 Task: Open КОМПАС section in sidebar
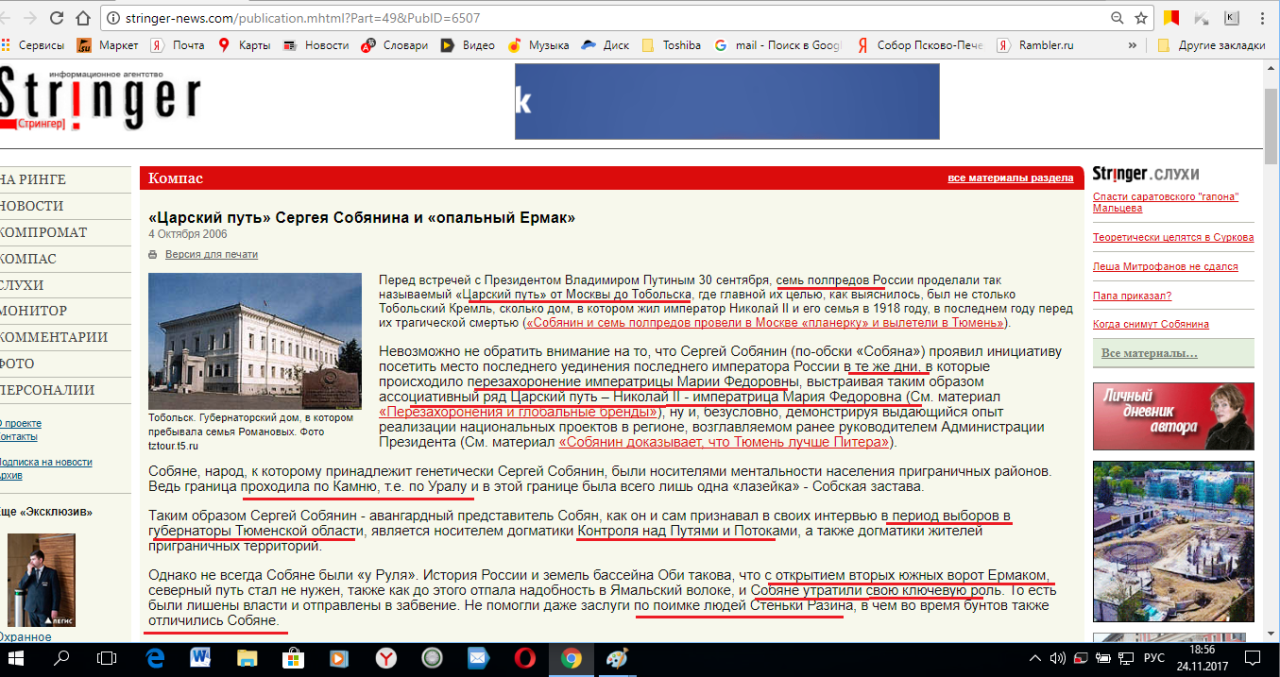pyautogui.click(x=28, y=259)
